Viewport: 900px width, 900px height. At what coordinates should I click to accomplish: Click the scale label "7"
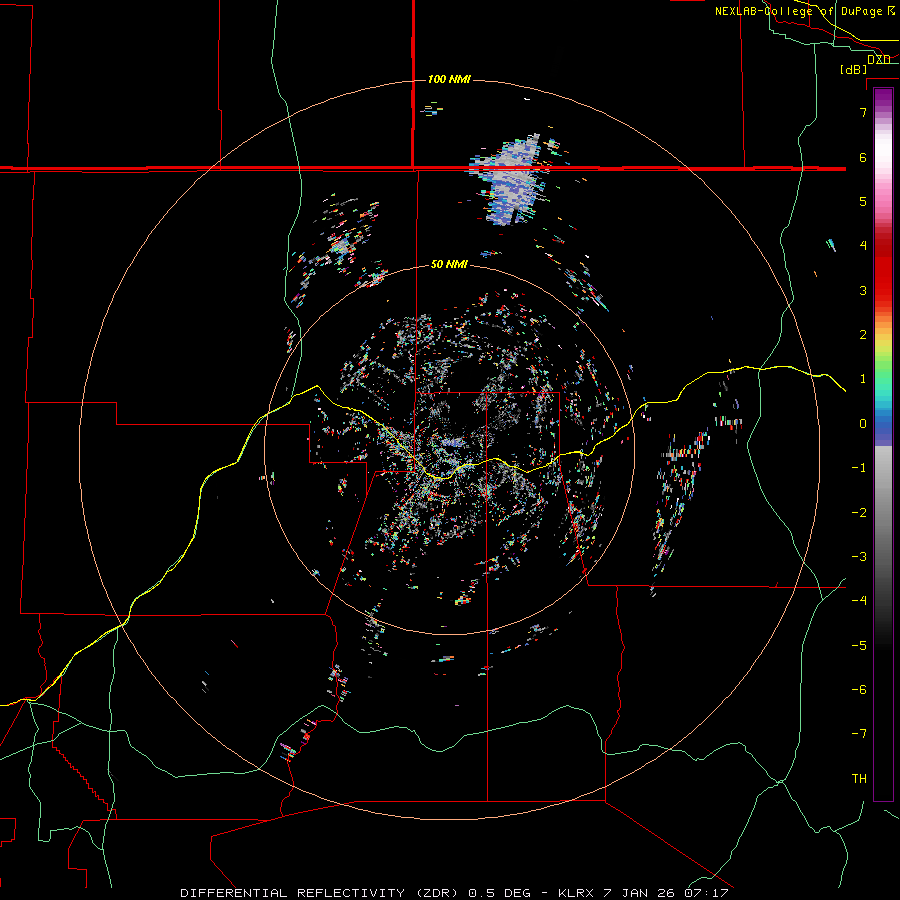(863, 112)
